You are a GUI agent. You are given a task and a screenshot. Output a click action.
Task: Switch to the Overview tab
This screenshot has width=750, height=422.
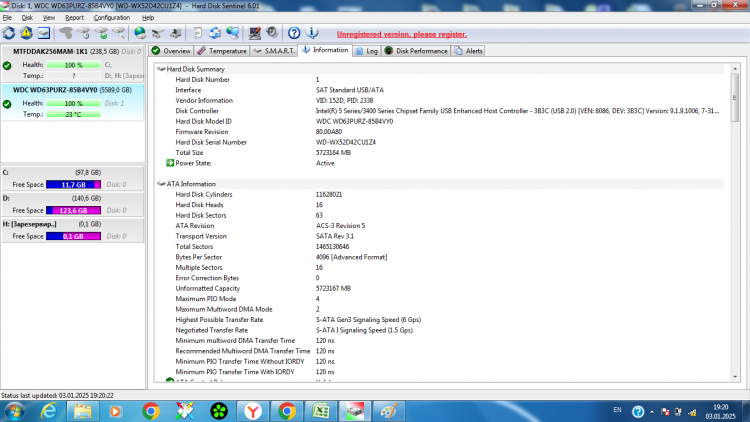pos(171,51)
